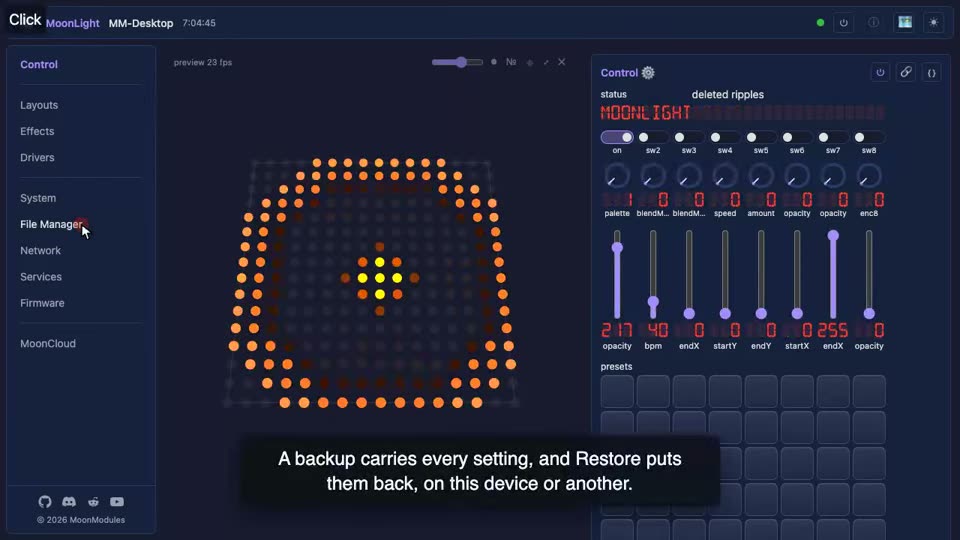Toggle the sw6 switch

797,137
